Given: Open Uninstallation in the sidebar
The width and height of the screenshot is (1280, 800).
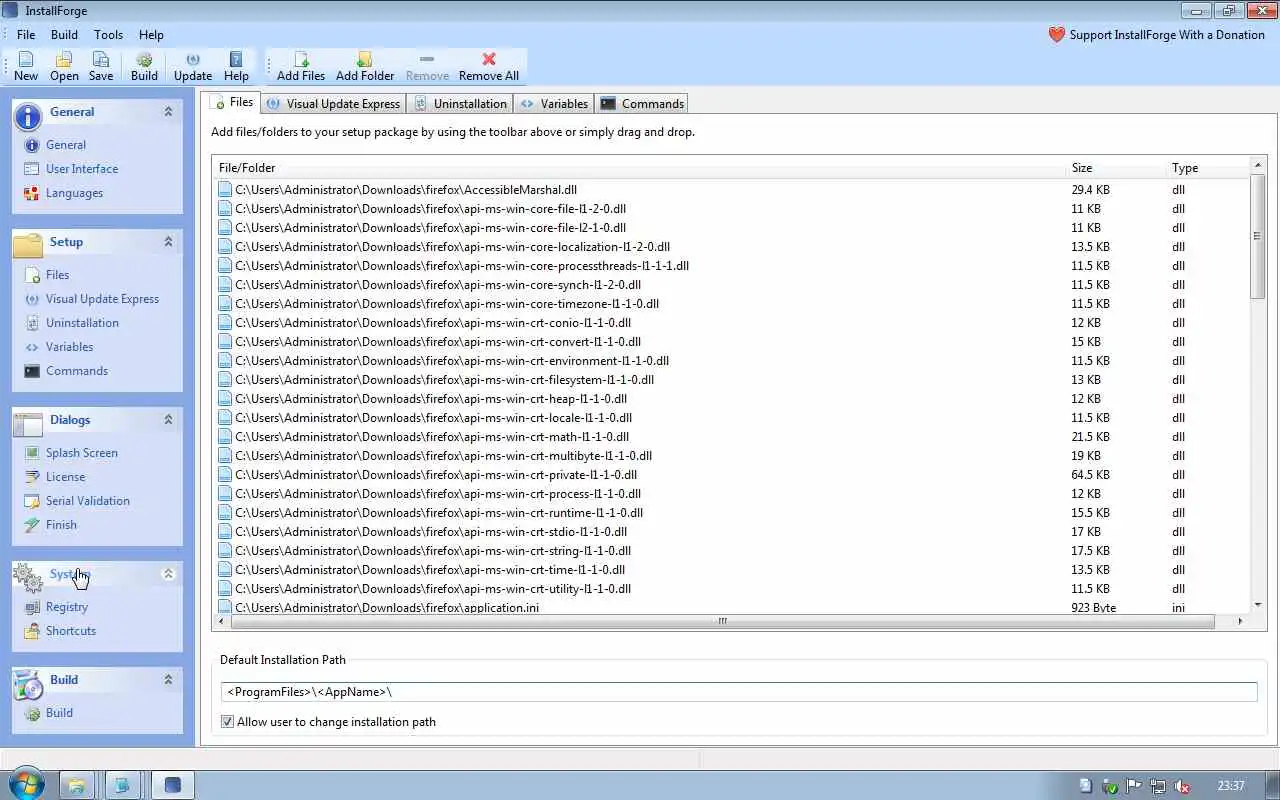Looking at the screenshot, I should click(82, 323).
